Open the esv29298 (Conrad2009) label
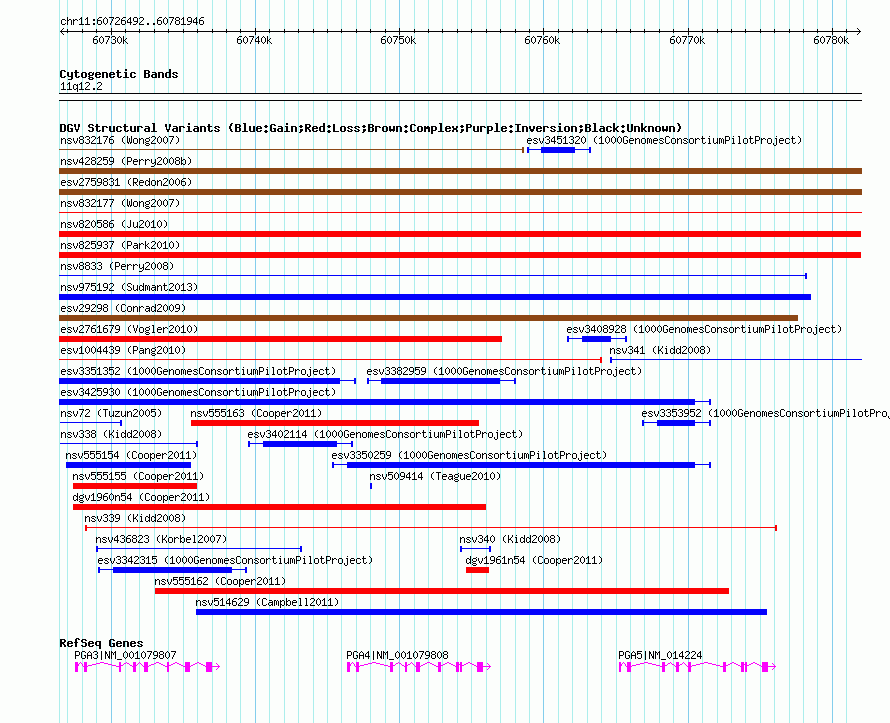This screenshot has height=723, width=890. tap(123, 308)
